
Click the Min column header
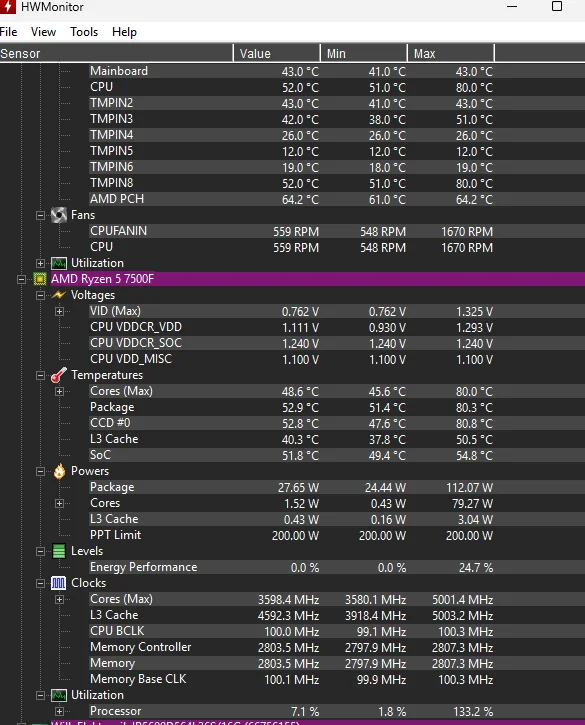pyautogui.click(x=363, y=53)
